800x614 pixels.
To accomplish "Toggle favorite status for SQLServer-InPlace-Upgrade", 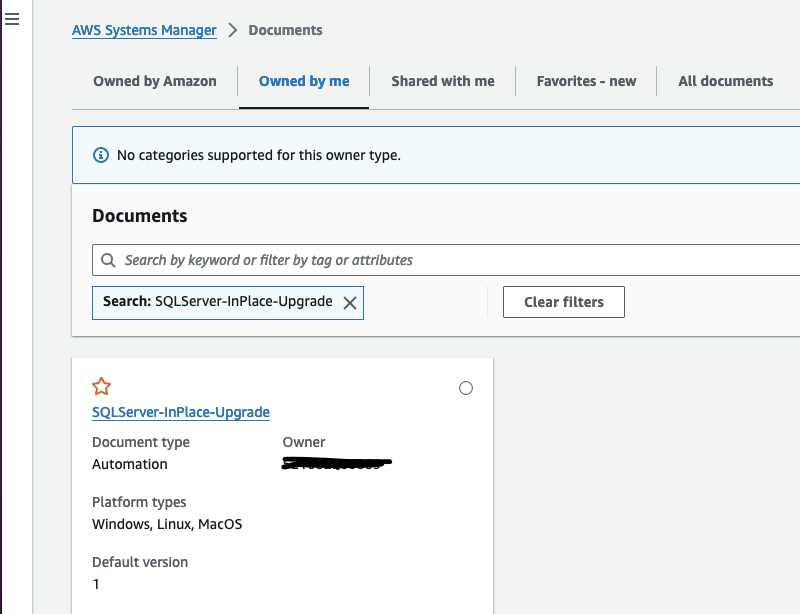I will pyautogui.click(x=101, y=386).
